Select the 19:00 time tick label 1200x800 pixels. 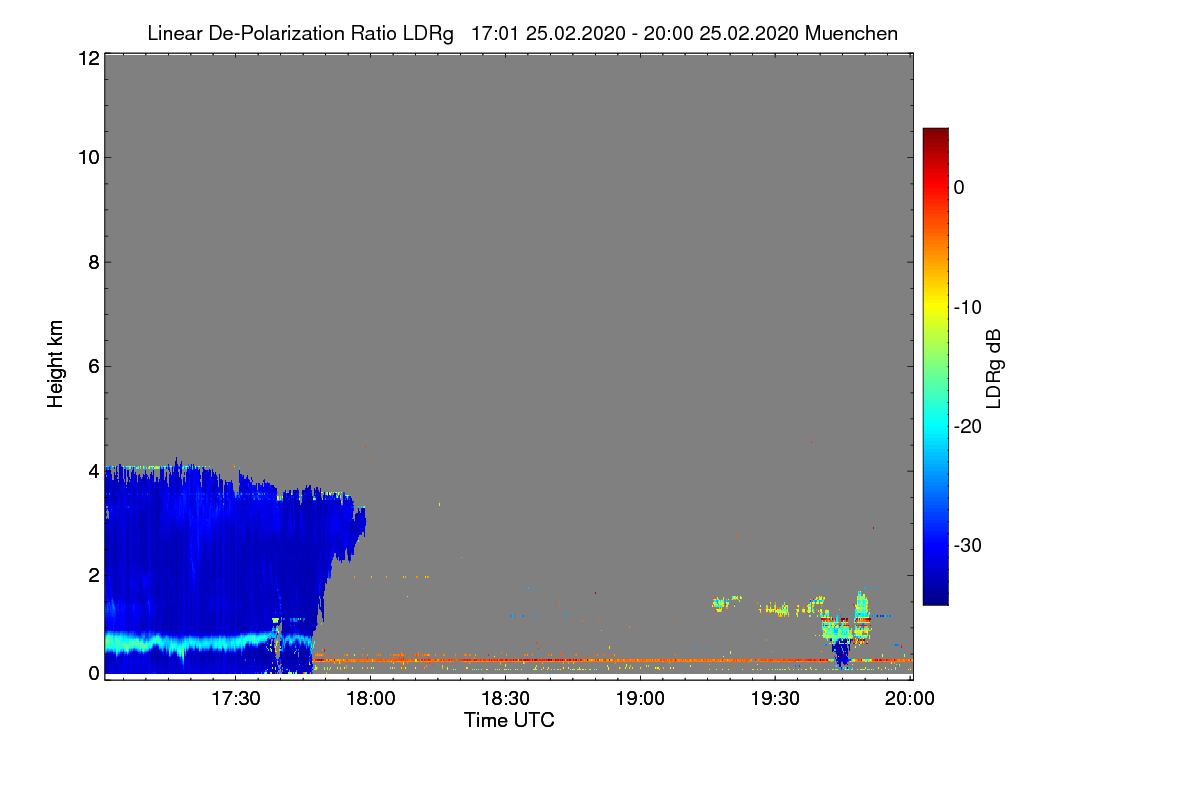[640, 699]
